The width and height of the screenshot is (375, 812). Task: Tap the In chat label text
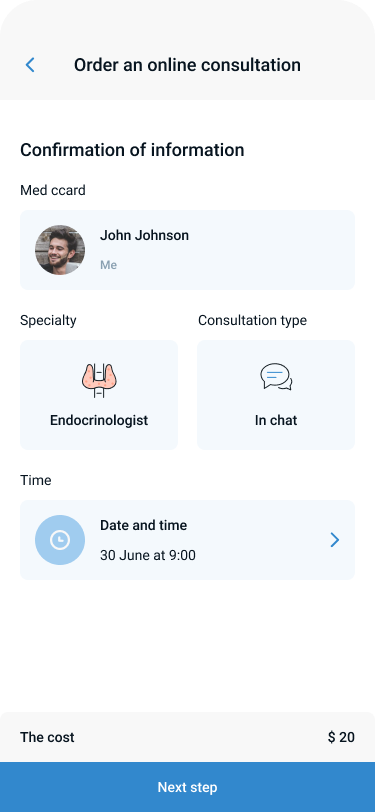coord(276,420)
